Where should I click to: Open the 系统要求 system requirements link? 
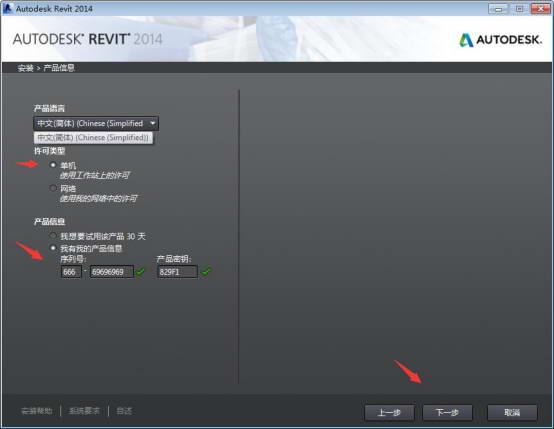[x=84, y=411]
